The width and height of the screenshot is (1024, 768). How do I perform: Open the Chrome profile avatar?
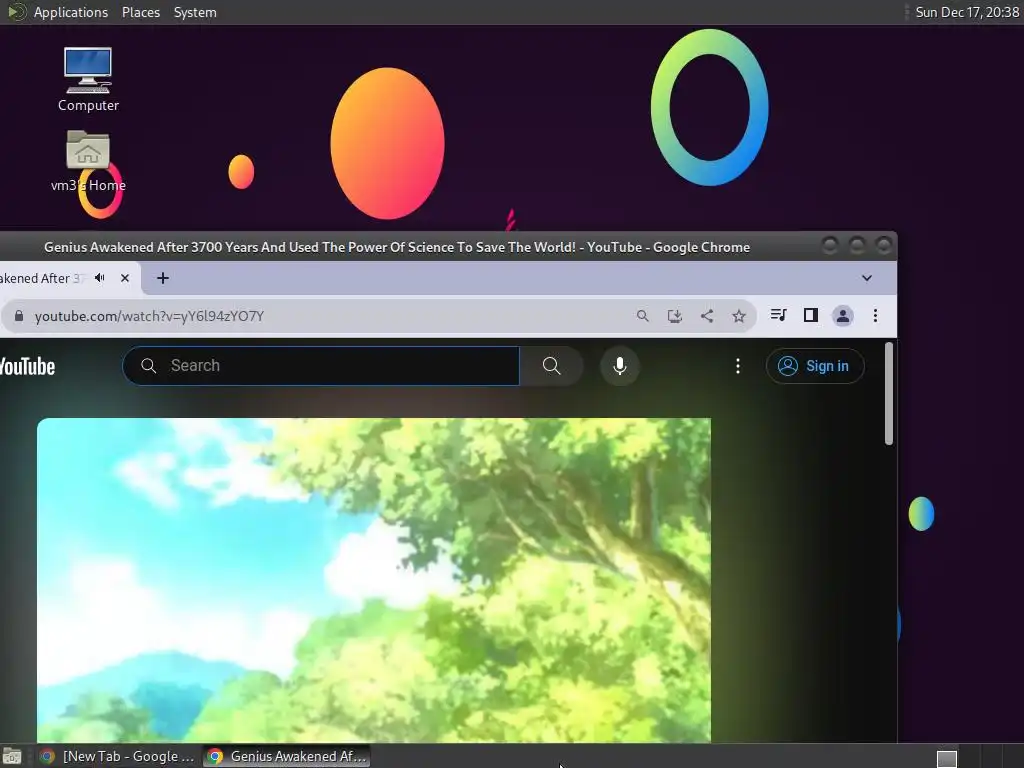[842, 316]
